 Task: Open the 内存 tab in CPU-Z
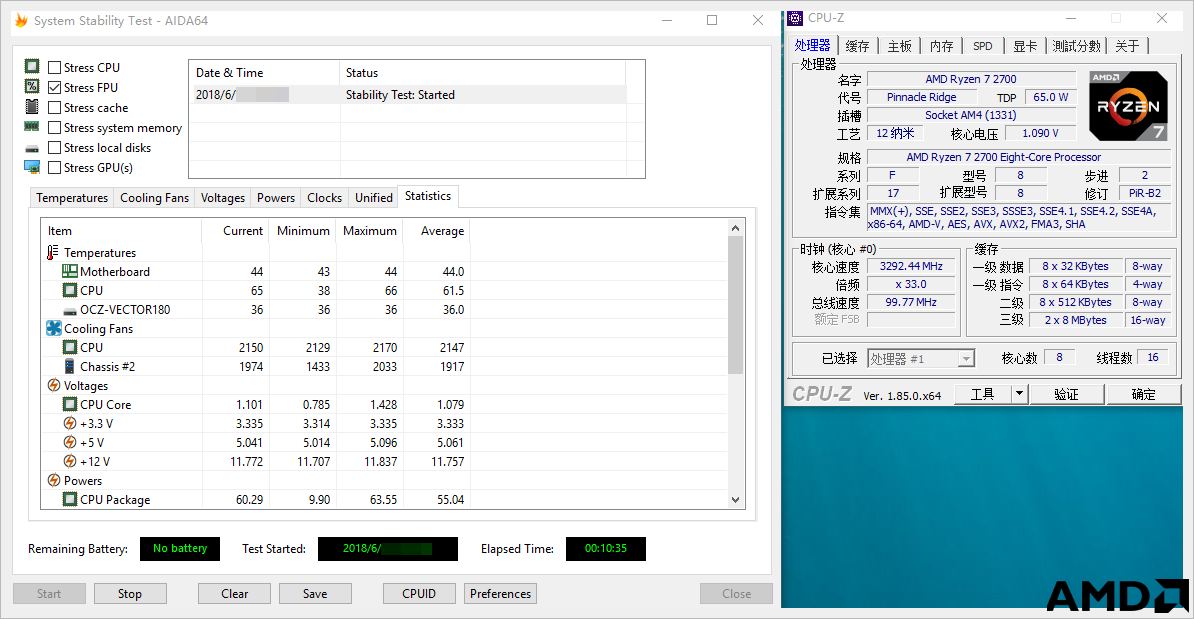point(942,46)
